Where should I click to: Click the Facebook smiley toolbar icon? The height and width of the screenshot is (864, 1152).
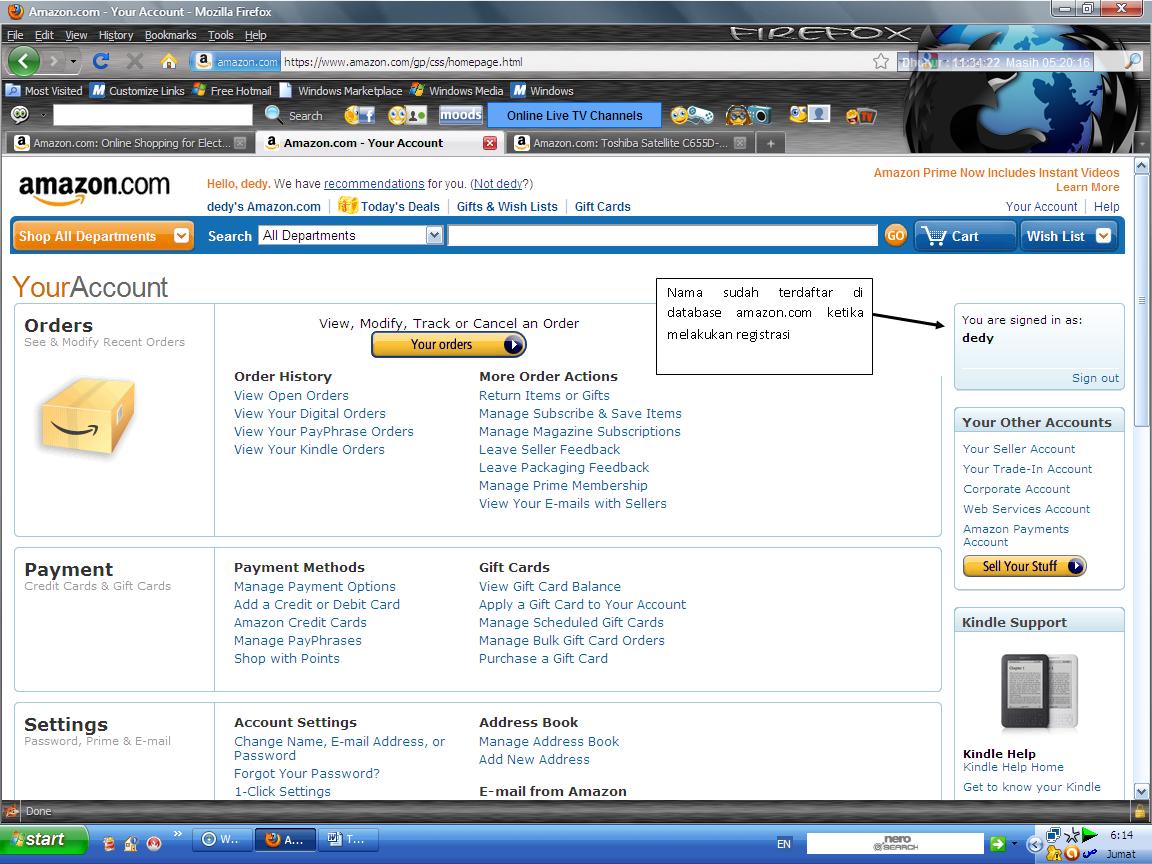[x=360, y=115]
